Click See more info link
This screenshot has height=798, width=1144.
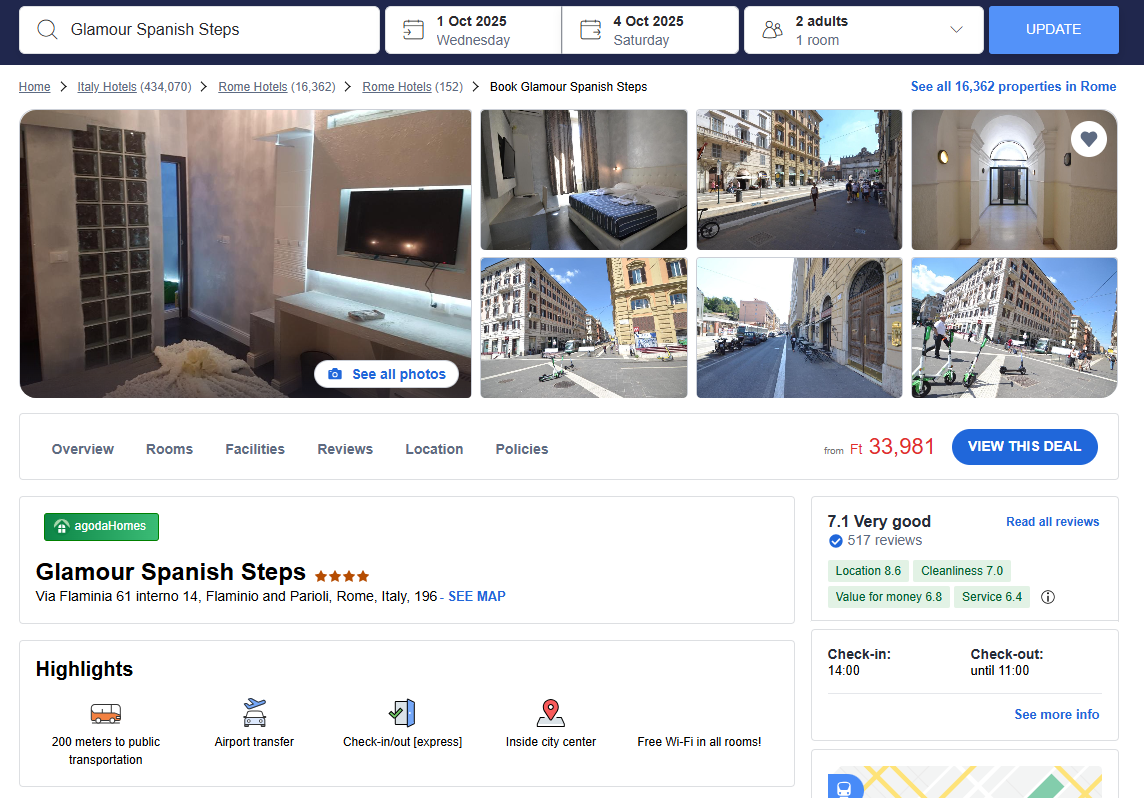click(1056, 714)
